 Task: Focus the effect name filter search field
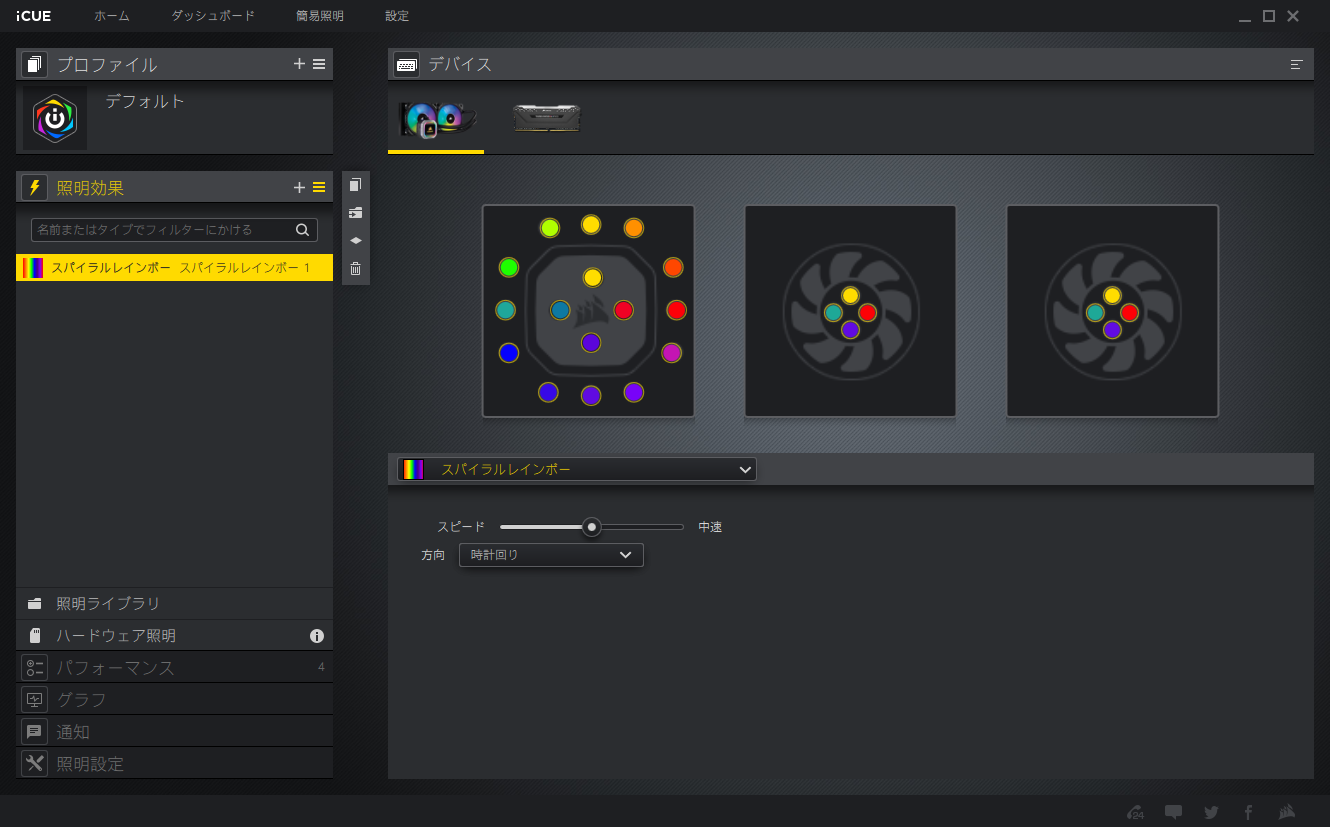pyautogui.click(x=174, y=230)
